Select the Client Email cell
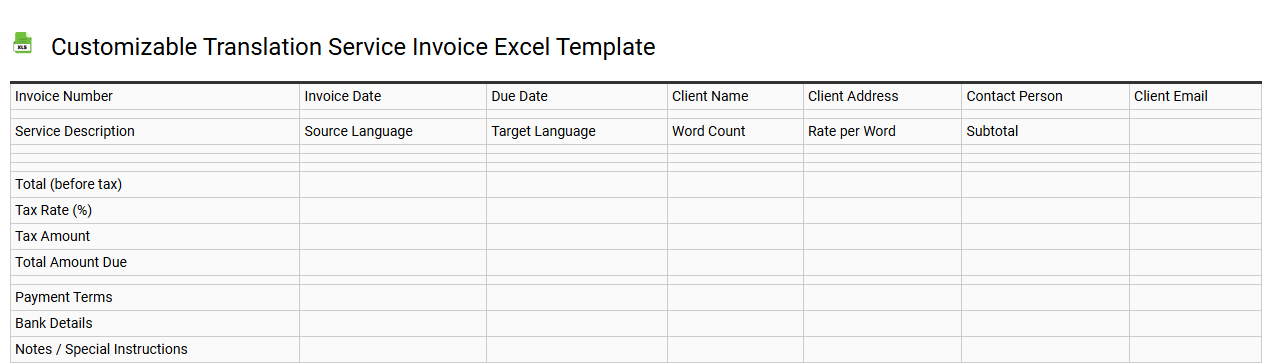This screenshot has width=1262, height=363. tap(1195, 96)
